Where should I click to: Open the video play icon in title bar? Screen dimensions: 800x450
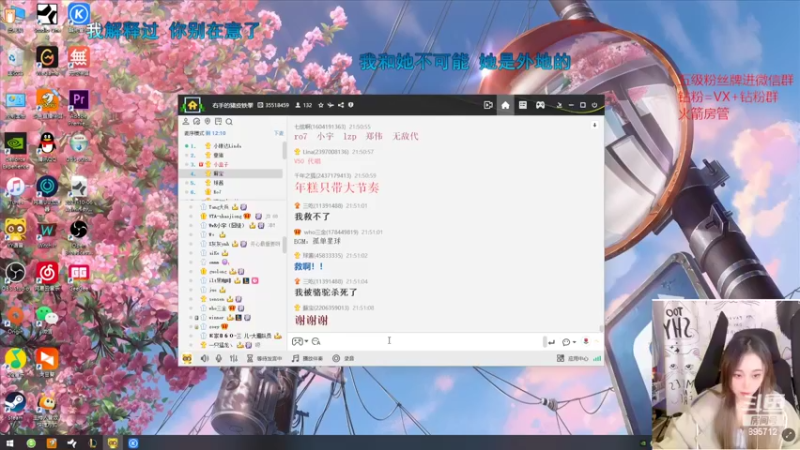(488, 105)
